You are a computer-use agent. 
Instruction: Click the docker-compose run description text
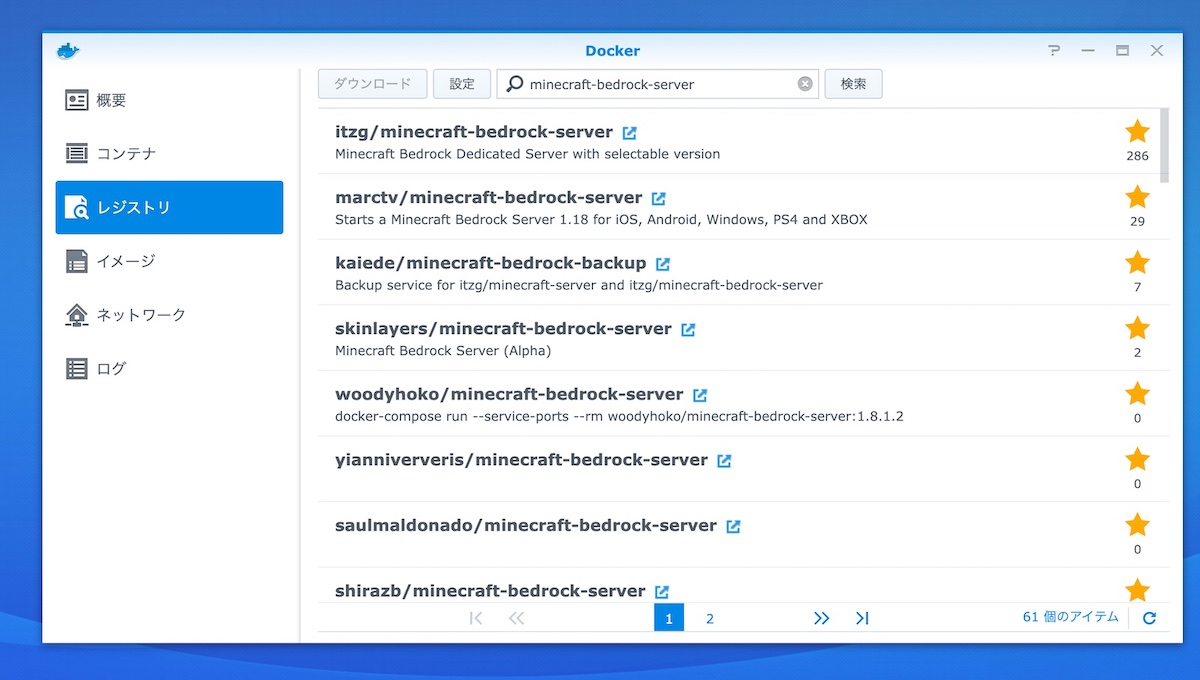[x=619, y=416]
